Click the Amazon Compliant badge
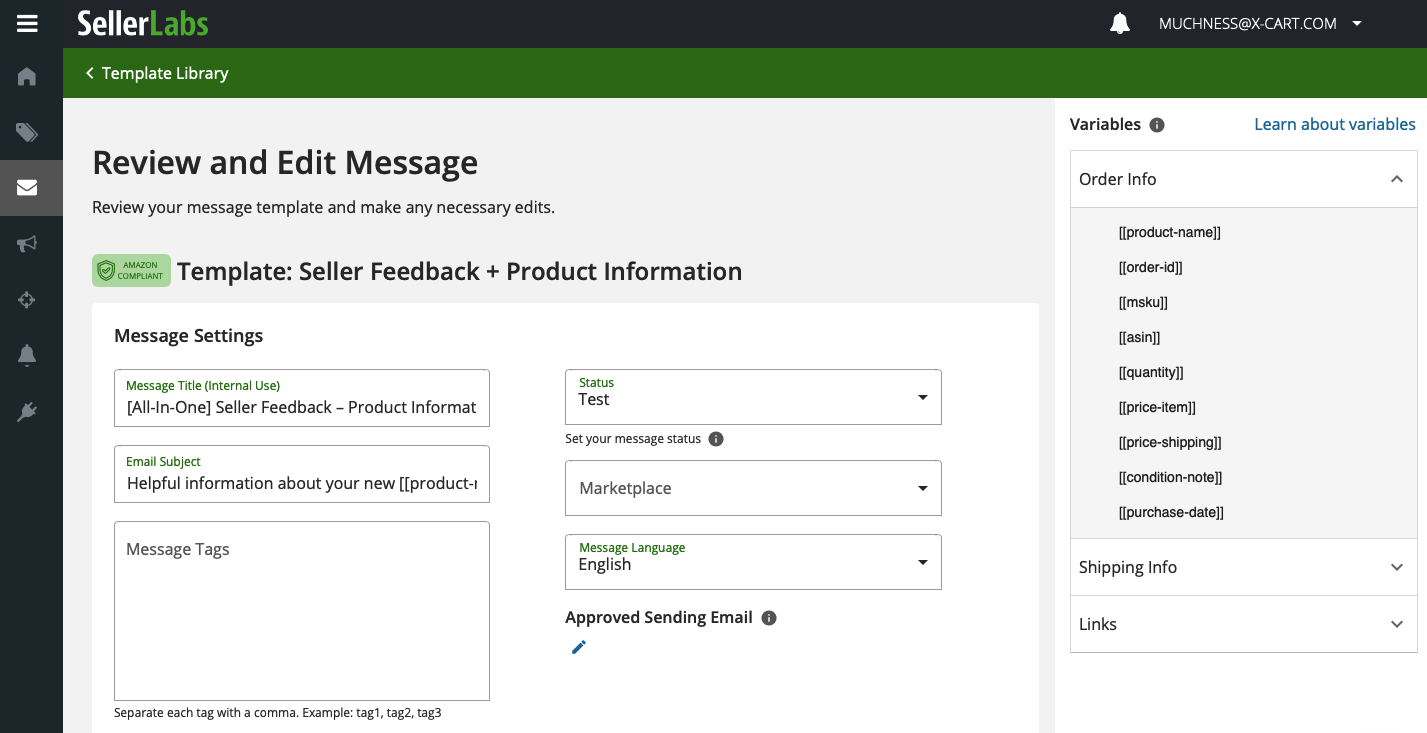Viewport: 1427px width, 733px height. coord(131,271)
